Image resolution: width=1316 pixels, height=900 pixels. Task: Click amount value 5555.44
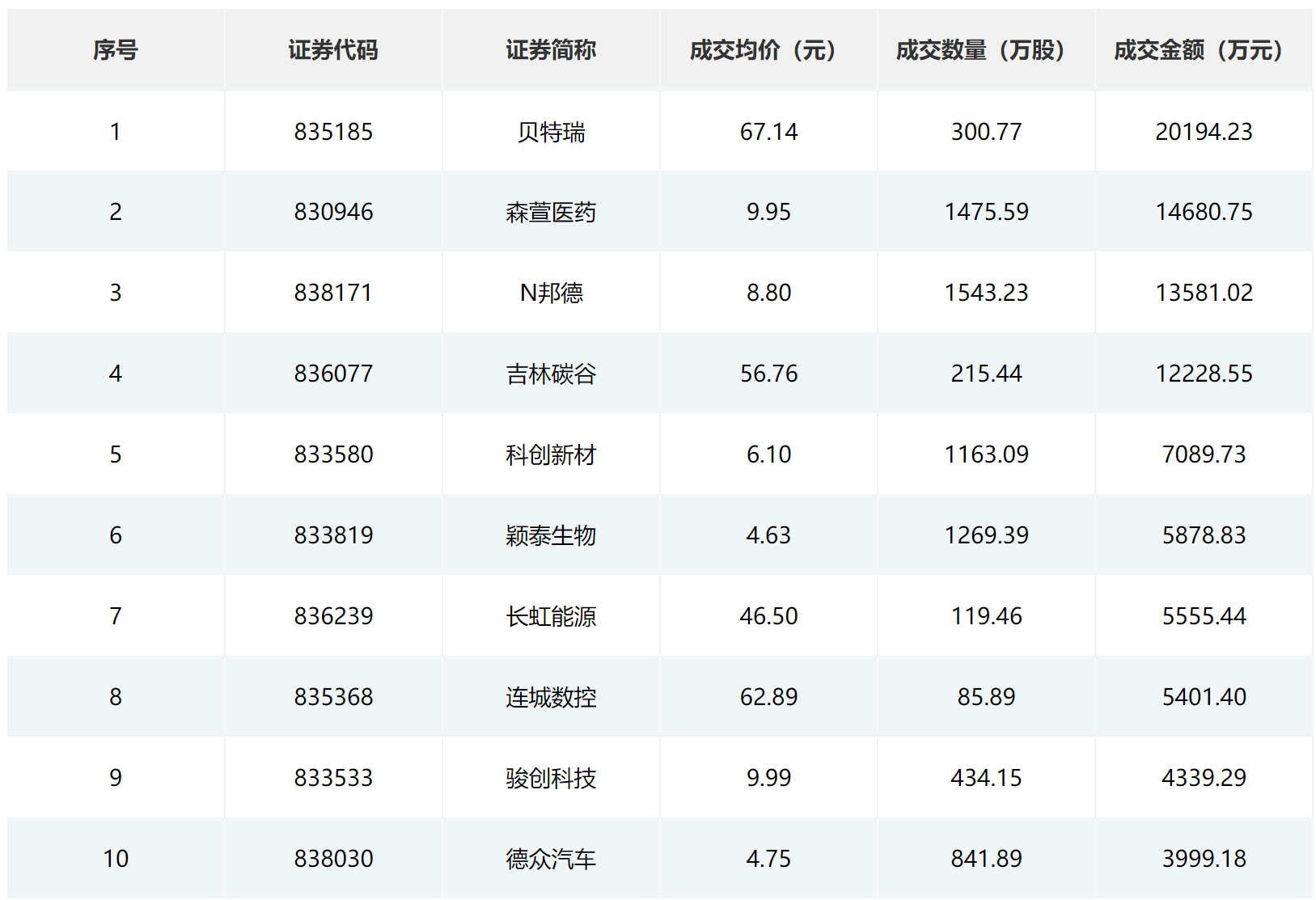point(1204,616)
